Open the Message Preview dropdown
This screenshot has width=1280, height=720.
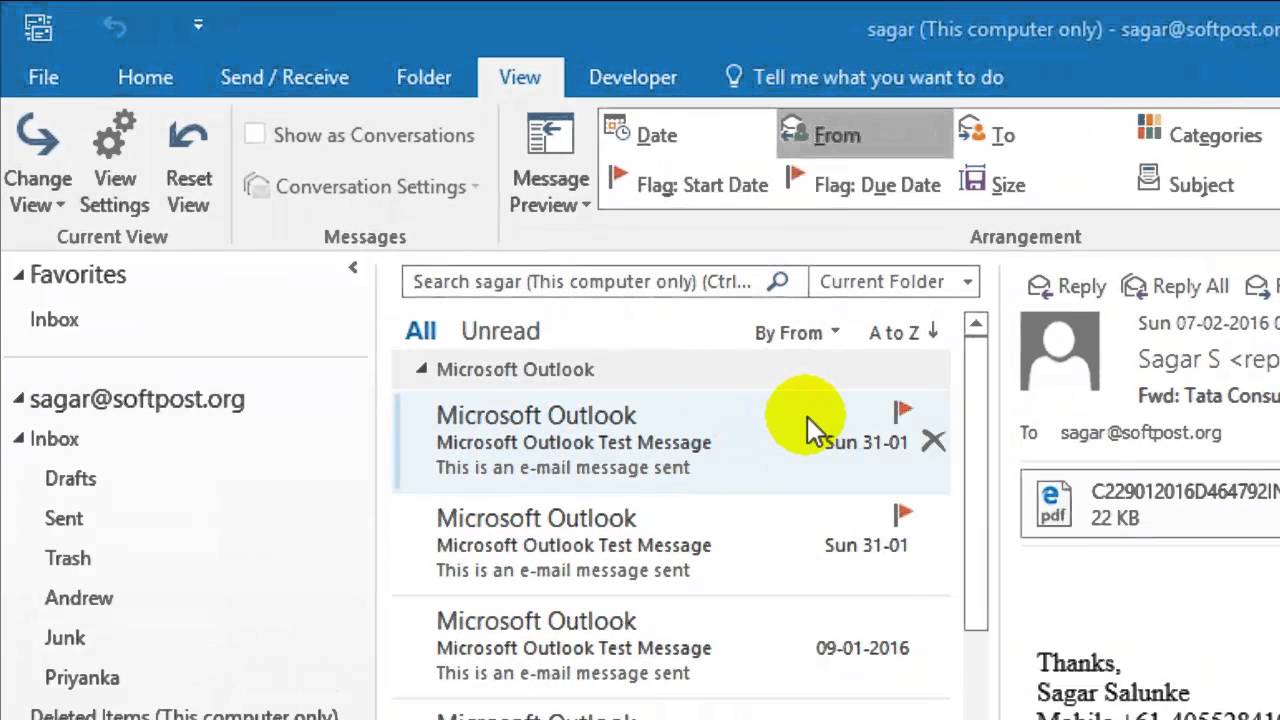pyautogui.click(x=550, y=165)
